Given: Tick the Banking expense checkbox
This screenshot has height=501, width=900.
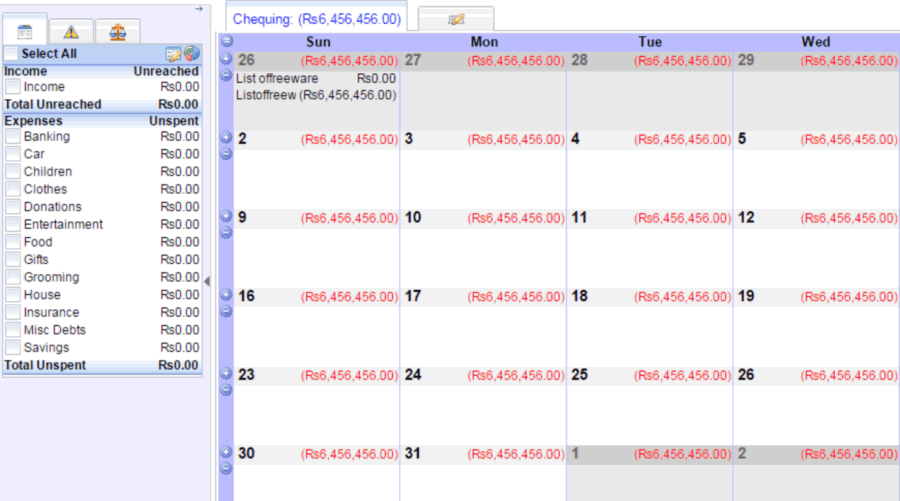Looking at the screenshot, I should coord(13,137).
